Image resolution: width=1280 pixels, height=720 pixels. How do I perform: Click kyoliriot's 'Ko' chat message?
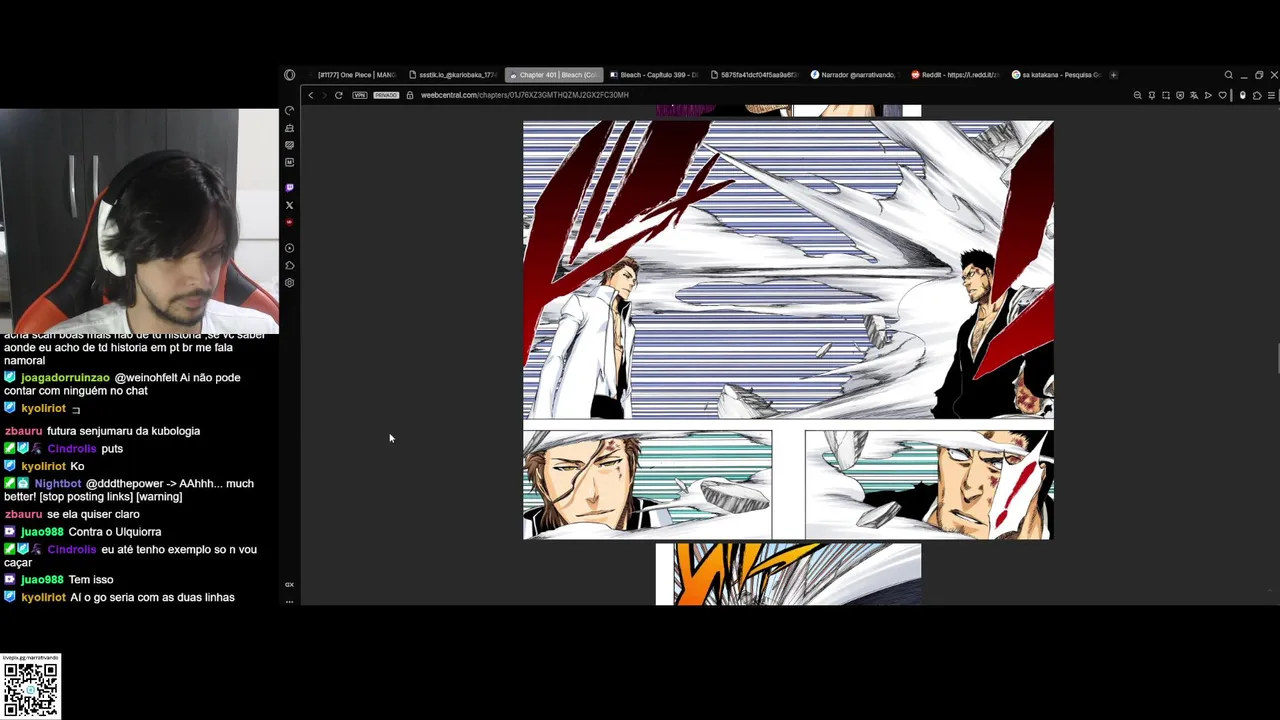(77, 466)
